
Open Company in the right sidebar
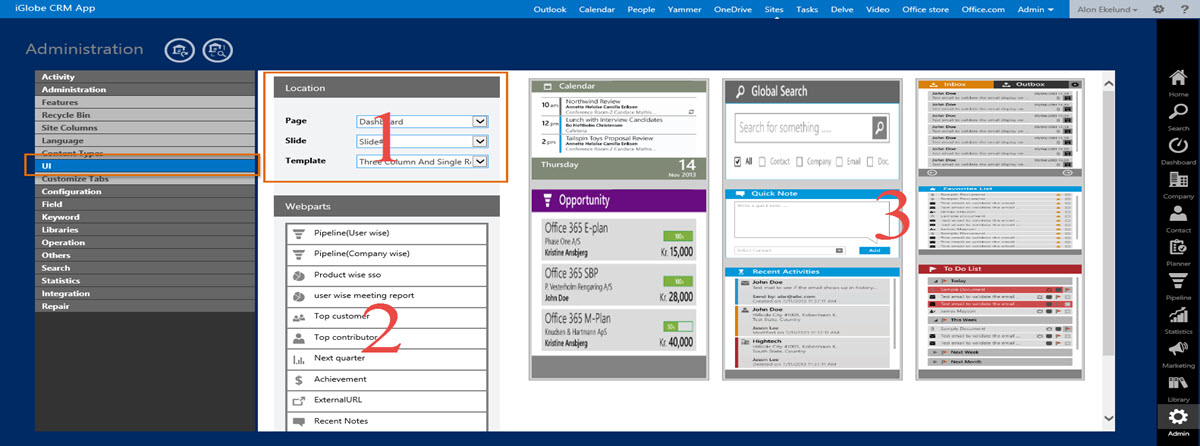tap(1178, 186)
